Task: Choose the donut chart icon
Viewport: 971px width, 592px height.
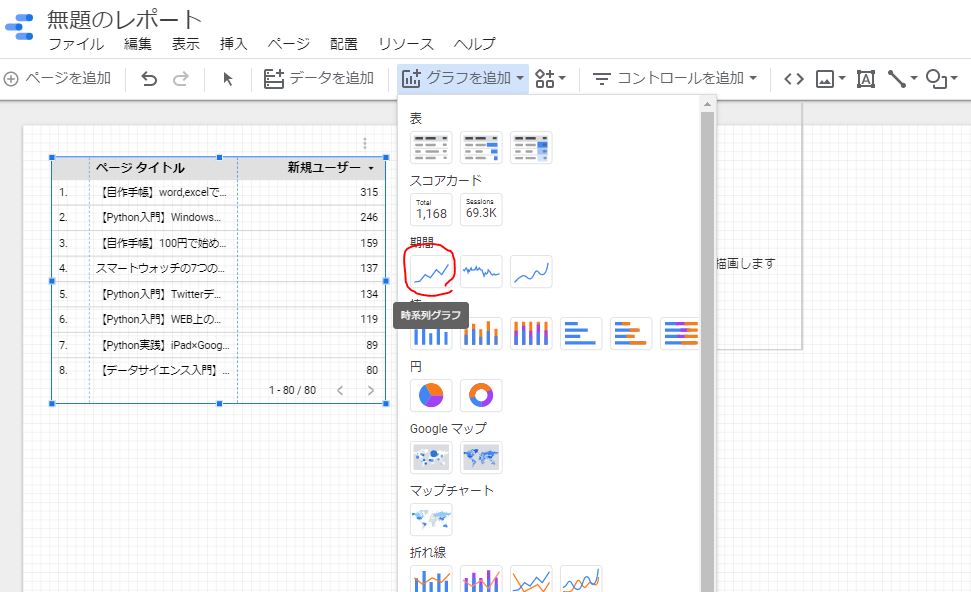Action: coord(481,395)
